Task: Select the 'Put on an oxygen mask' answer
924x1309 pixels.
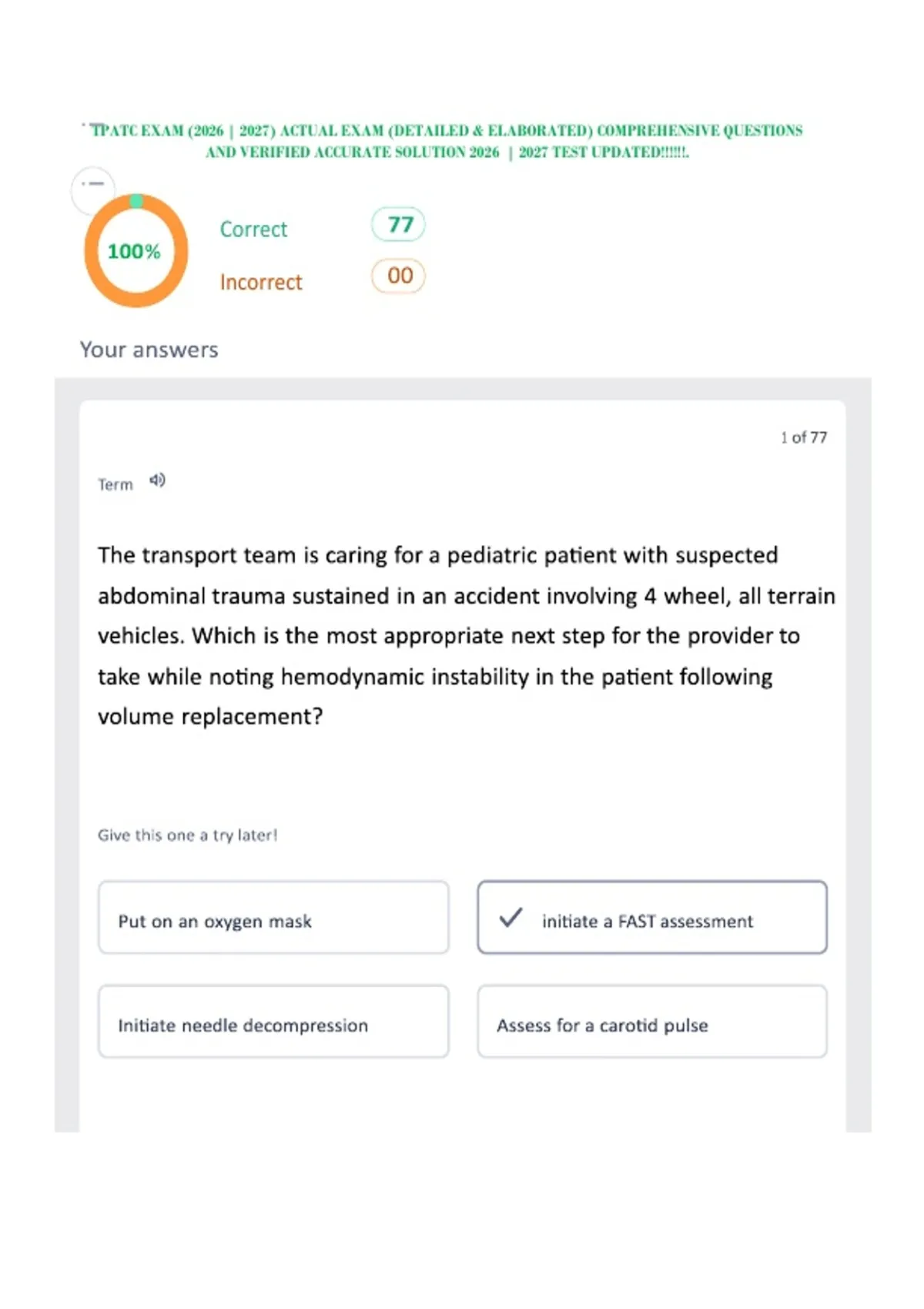Action: [x=273, y=918]
